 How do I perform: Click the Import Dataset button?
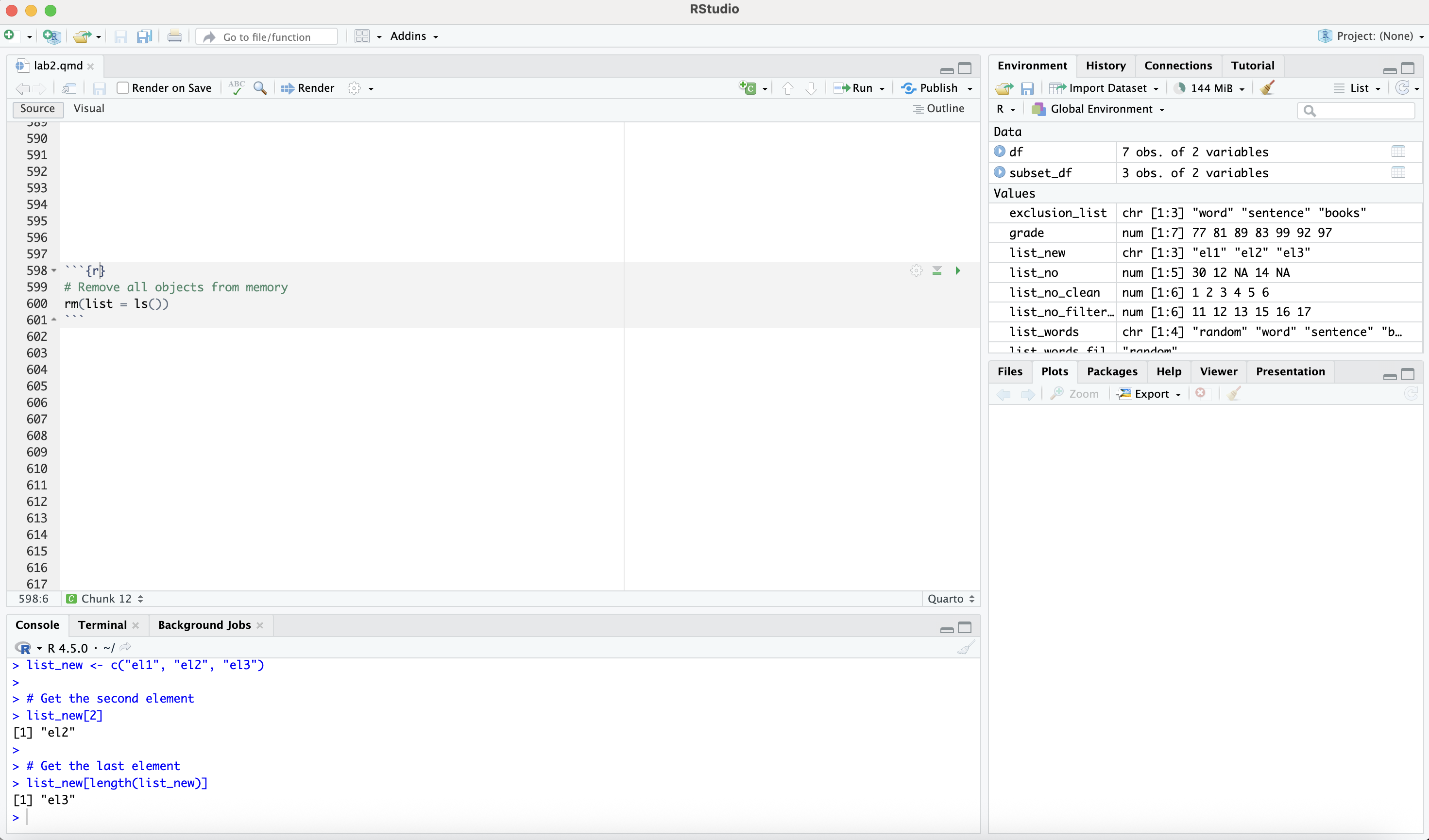coord(1103,88)
